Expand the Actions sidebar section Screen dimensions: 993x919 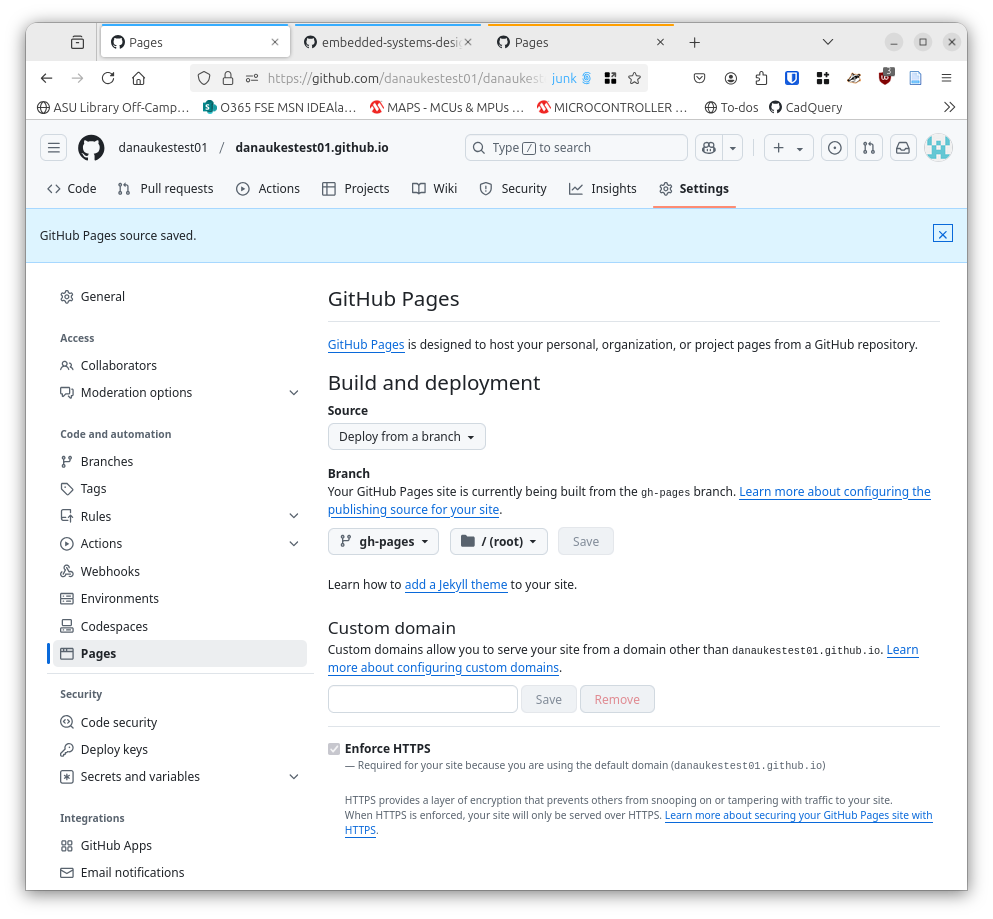point(294,544)
